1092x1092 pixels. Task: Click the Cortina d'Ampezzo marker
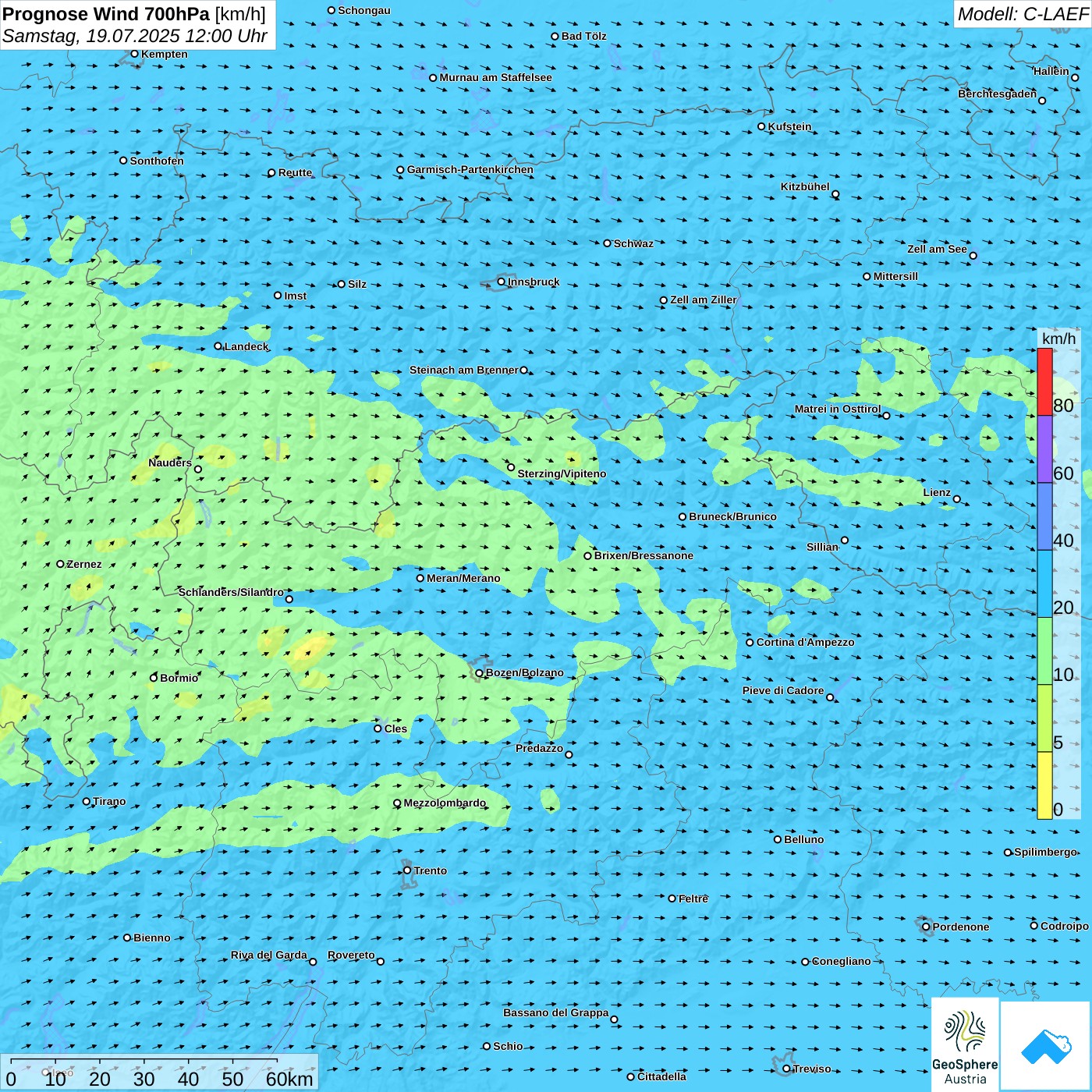[750, 643]
